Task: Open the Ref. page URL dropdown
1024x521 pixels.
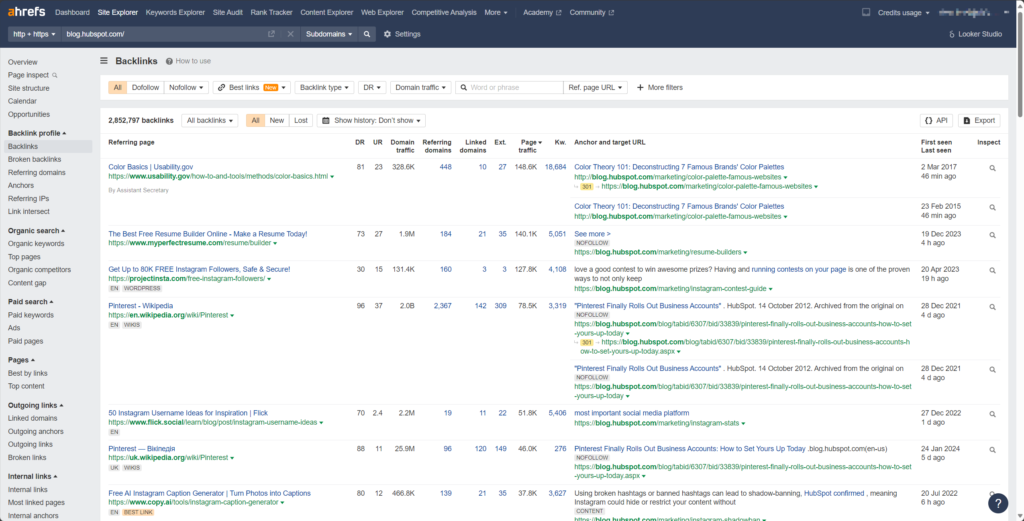Action: click(596, 87)
